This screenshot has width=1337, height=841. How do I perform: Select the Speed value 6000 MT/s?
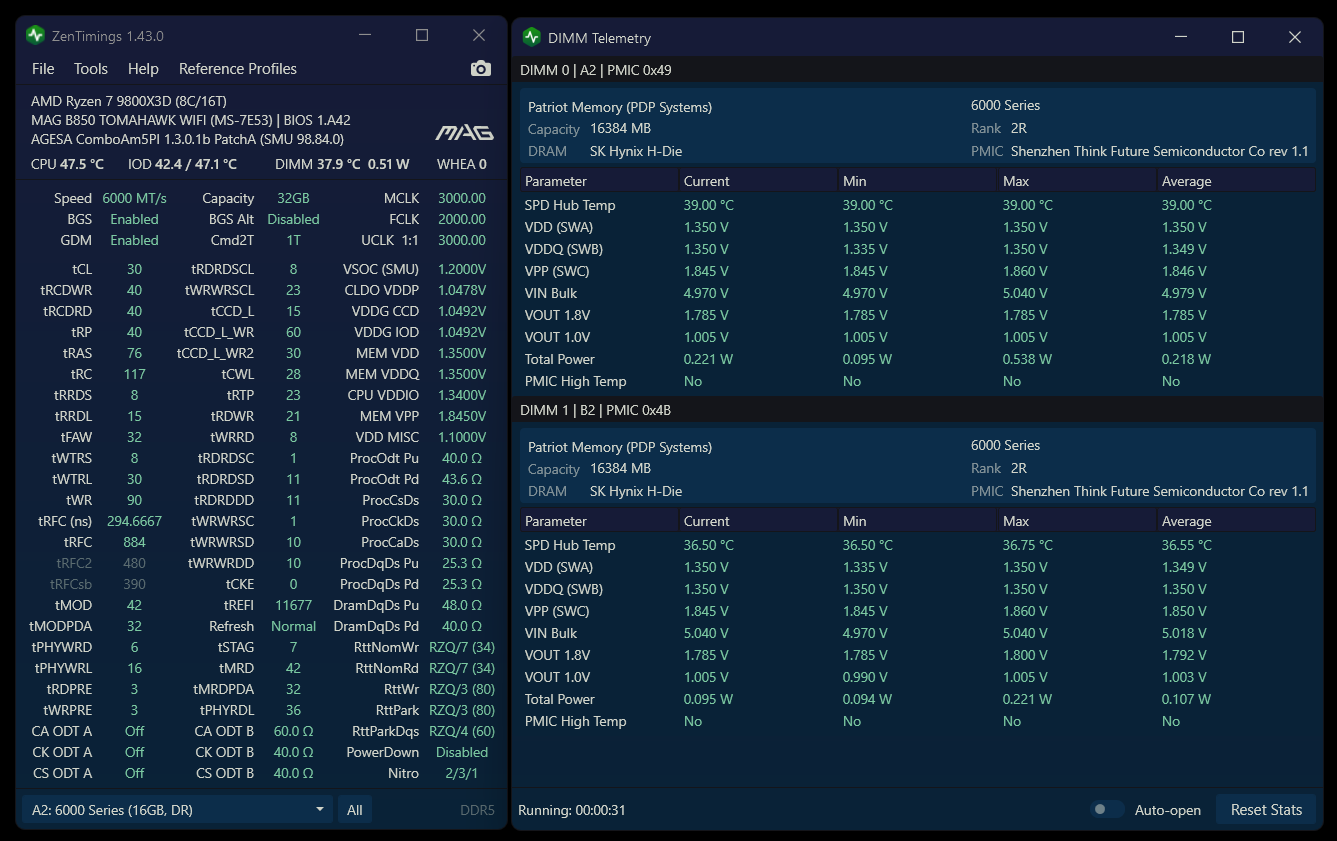coord(134,198)
